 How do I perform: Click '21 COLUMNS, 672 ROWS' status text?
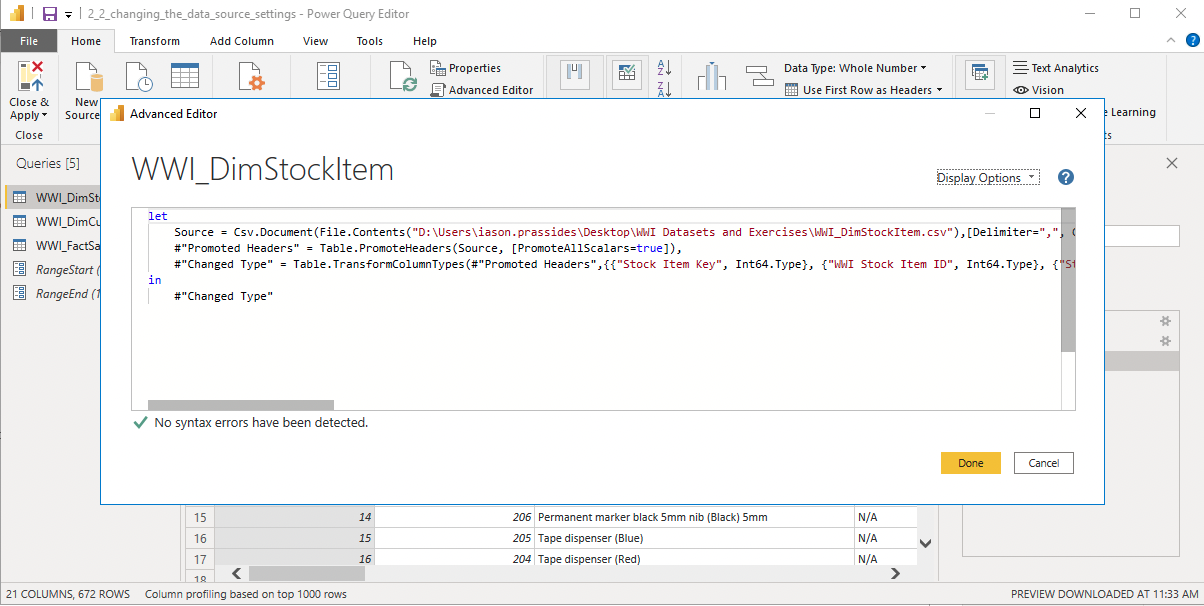pos(68,594)
